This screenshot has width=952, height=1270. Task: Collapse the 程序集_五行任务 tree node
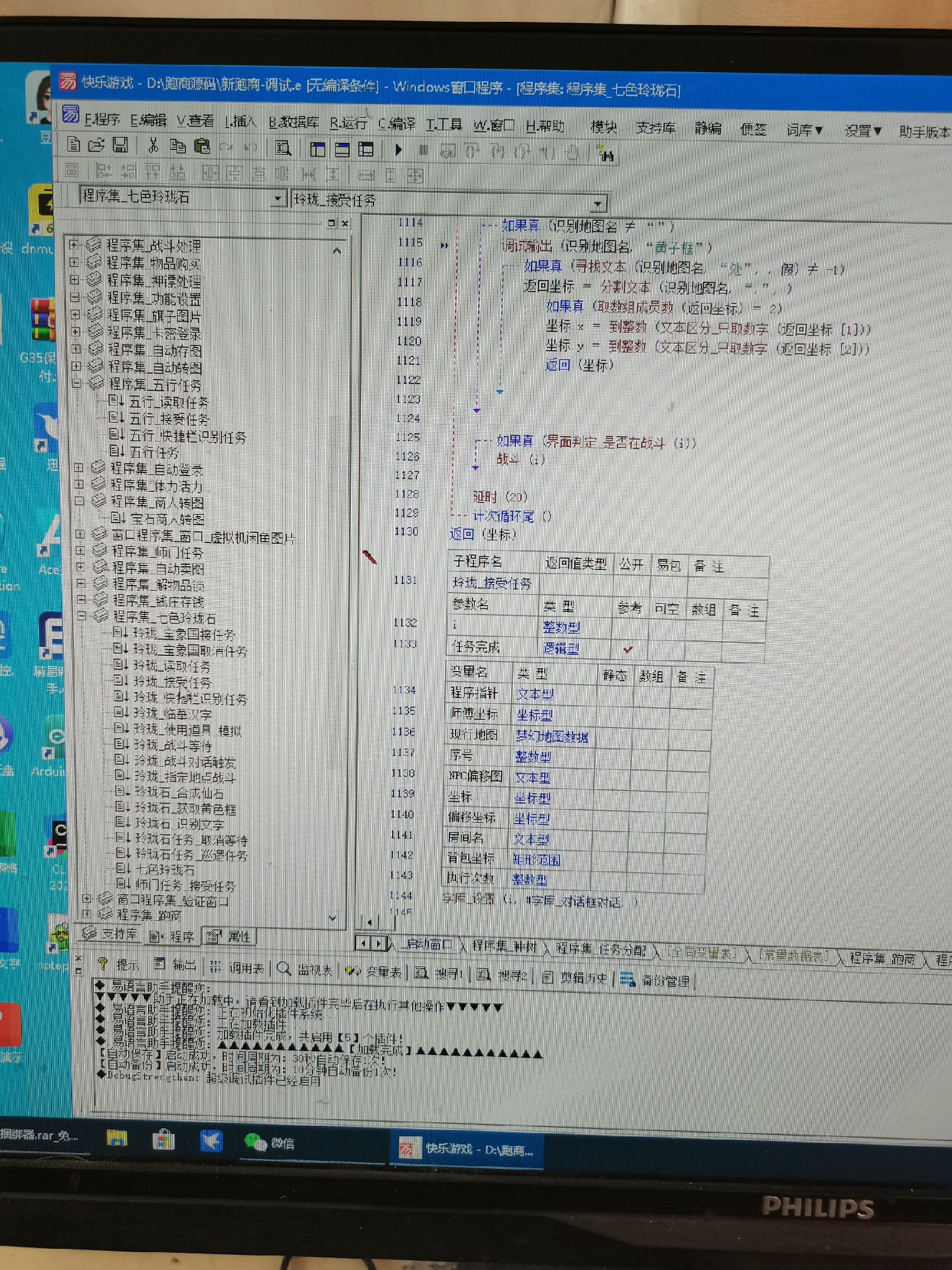click(x=77, y=383)
